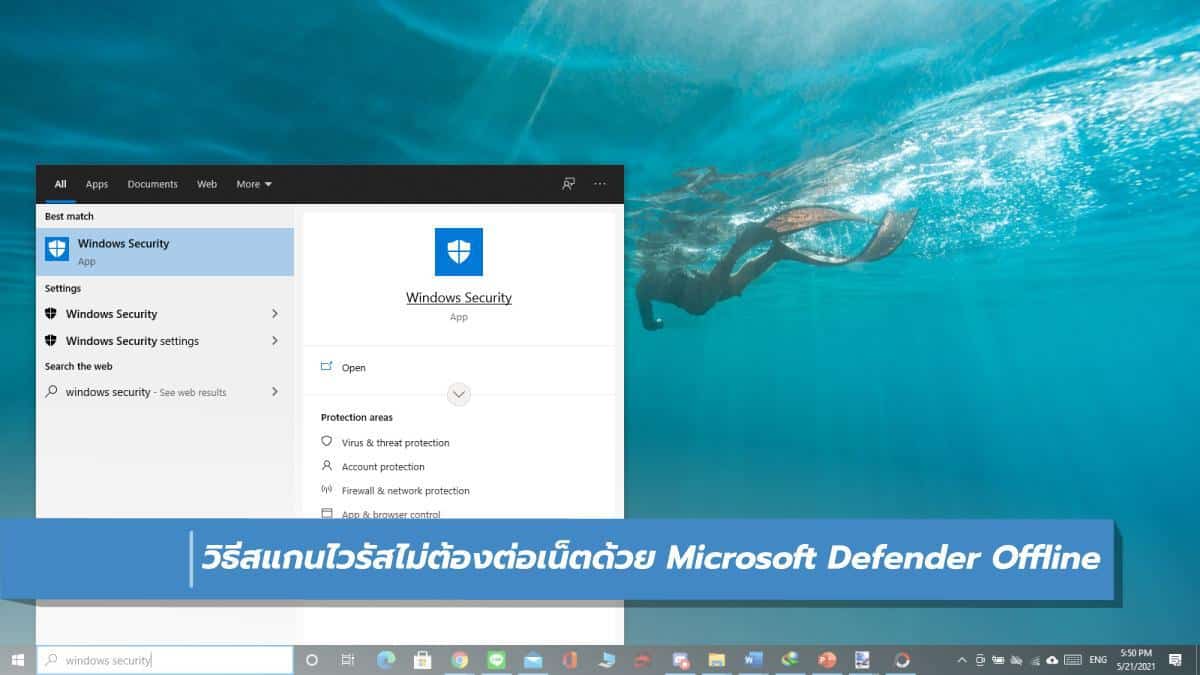The width and height of the screenshot is (1200, 675).
Task: Open Google Chrome from the taskbar
Action: tap(460, 660)
